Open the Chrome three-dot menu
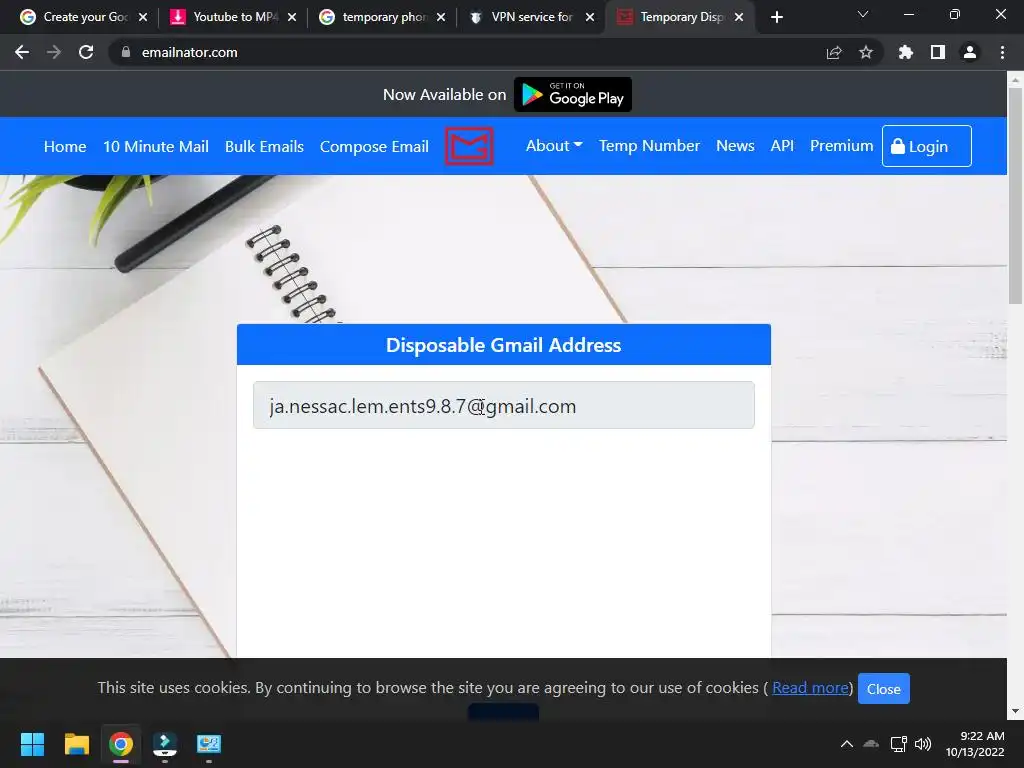This screenshot has width=1024, height=768. click(1002, 52)
